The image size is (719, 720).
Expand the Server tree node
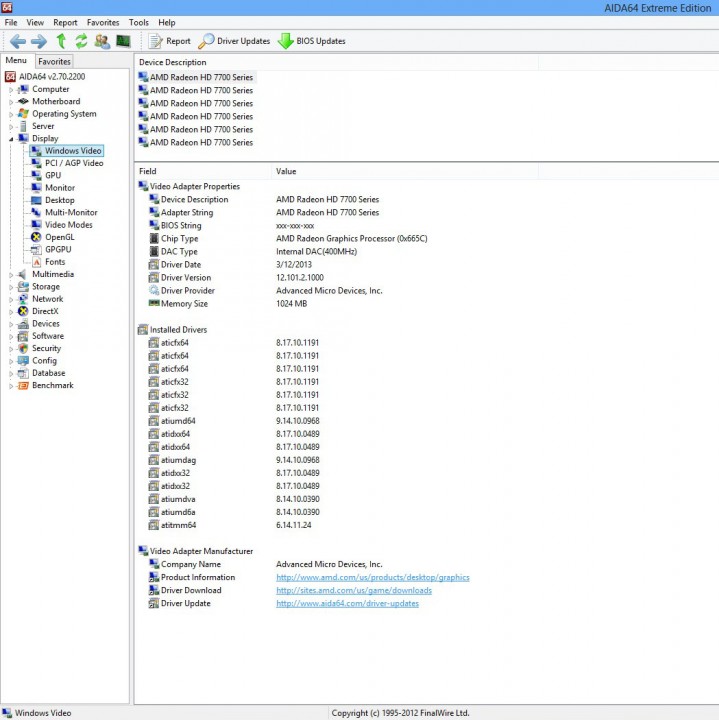[11, 126]
